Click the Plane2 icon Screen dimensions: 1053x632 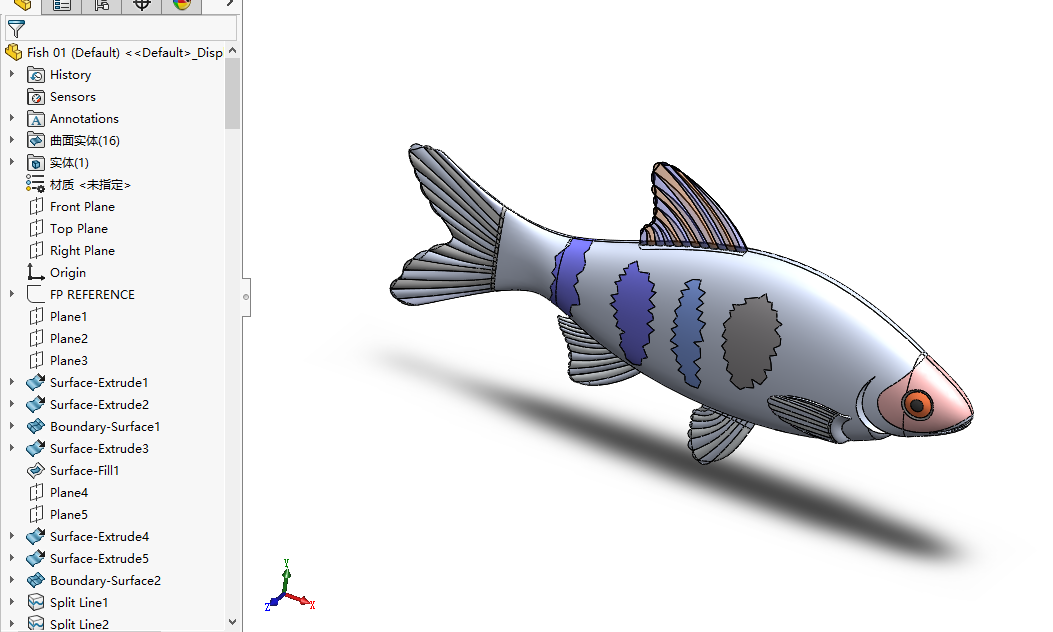click(x=36, y=338)
